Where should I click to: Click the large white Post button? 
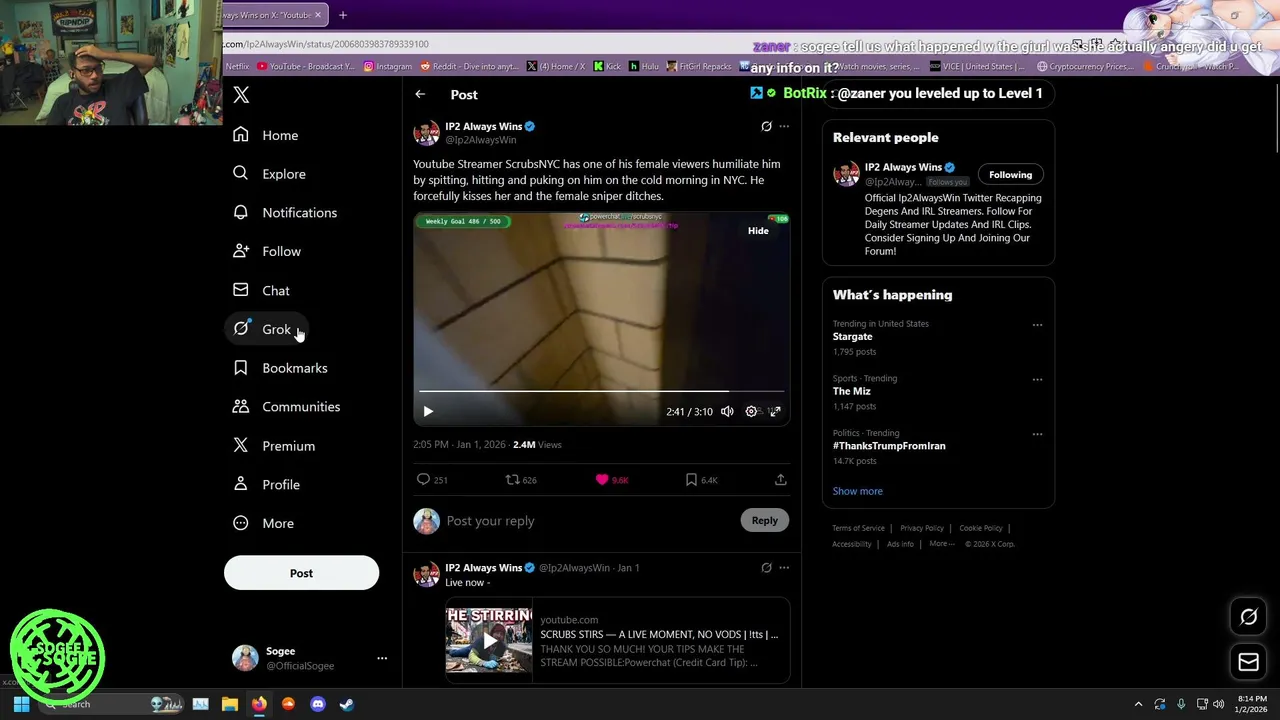[x=301, y=573]
